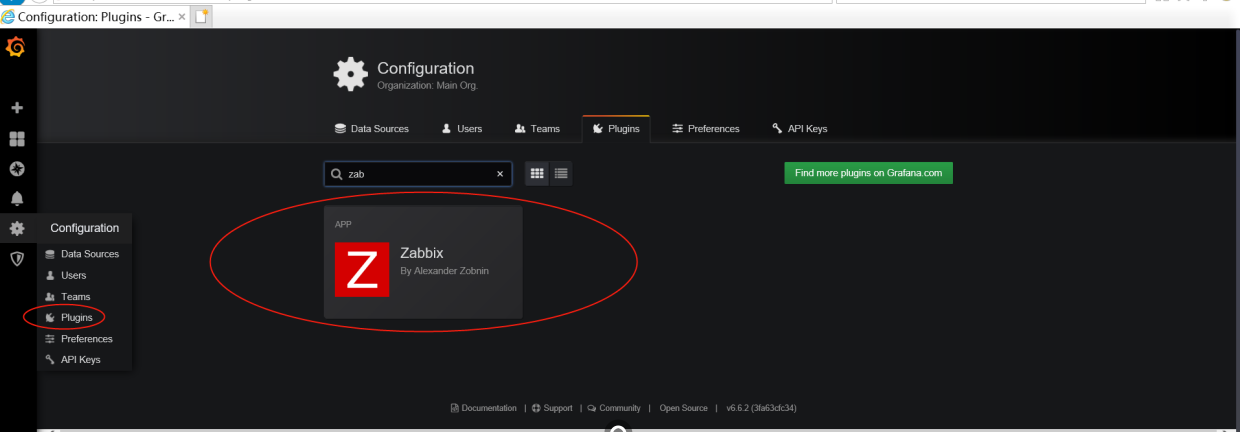
Task: Click the v6.6.2 version text in footer
Action: (x=761, y=408)
